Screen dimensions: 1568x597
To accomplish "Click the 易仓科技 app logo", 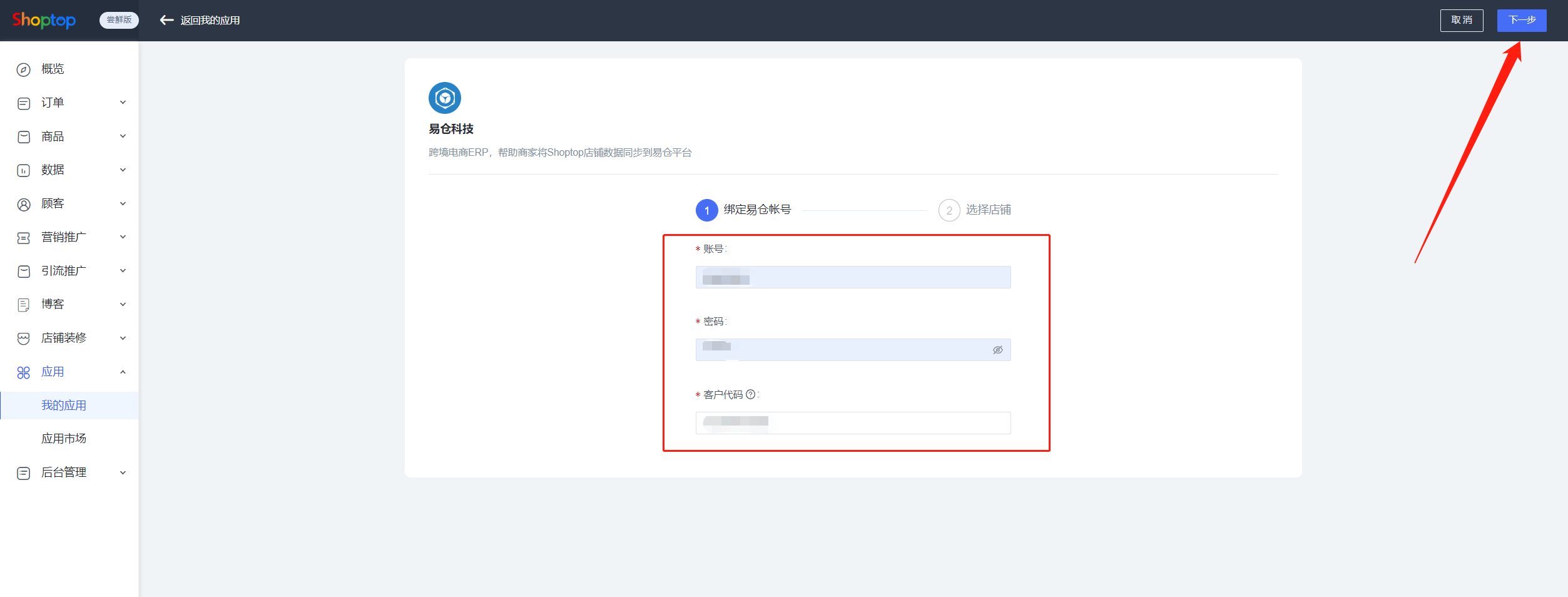I will (x=445, y=98).
